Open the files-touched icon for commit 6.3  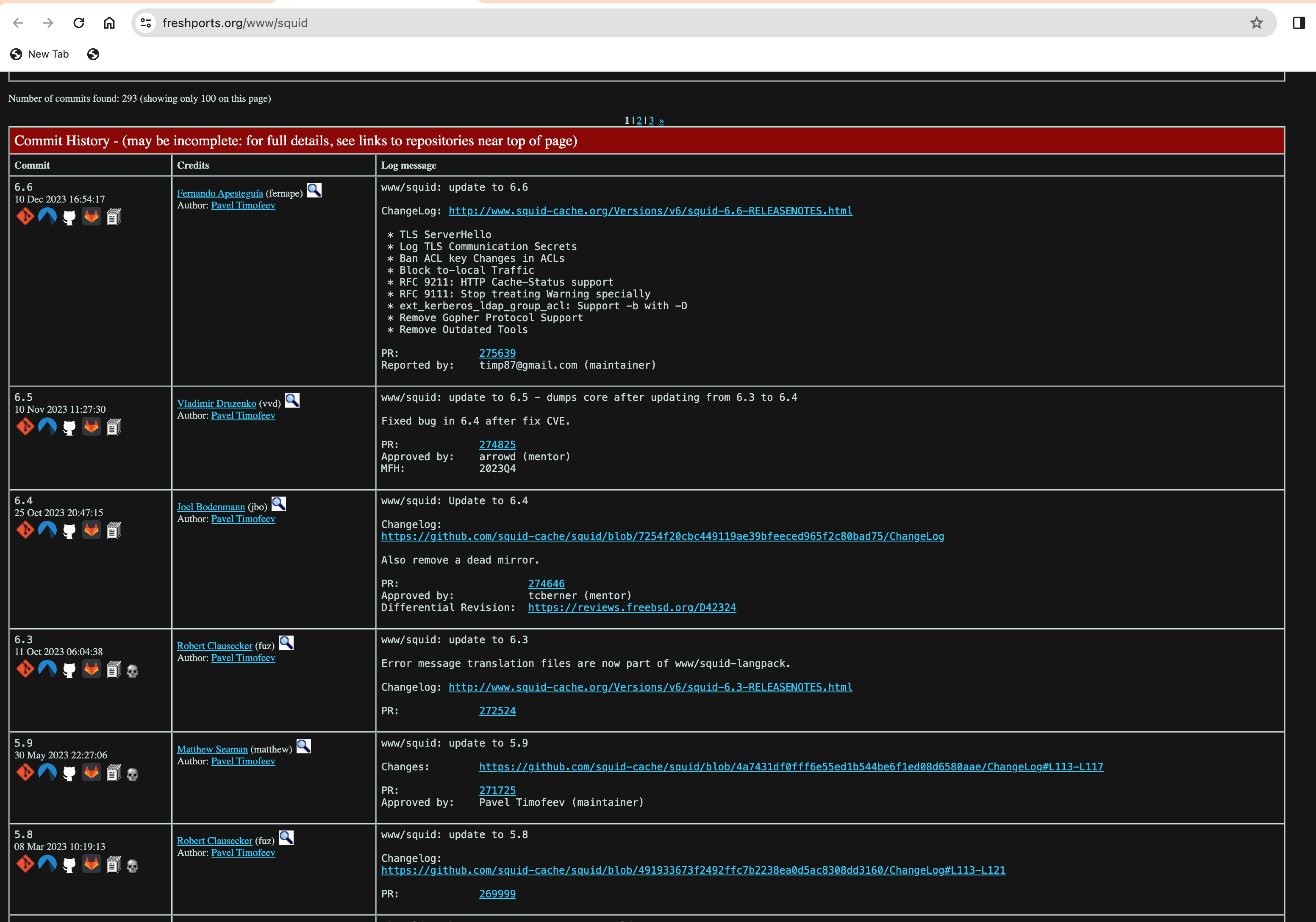click(114, 669)
